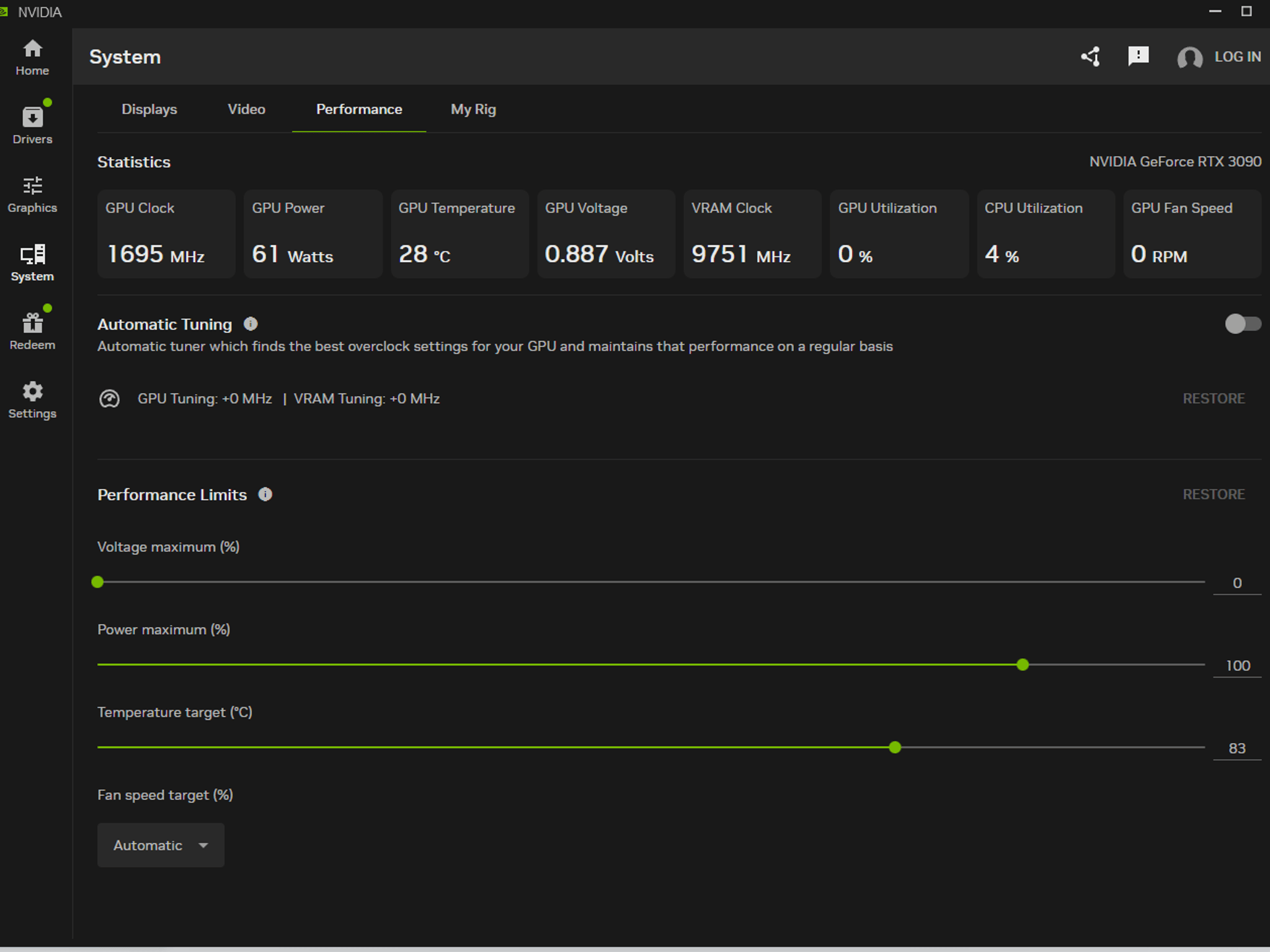Image resolution: width=1270 pixels, height=952 pixels.
Task: Click the NVIDIA logo in title bar
Action: coord(4,12)
